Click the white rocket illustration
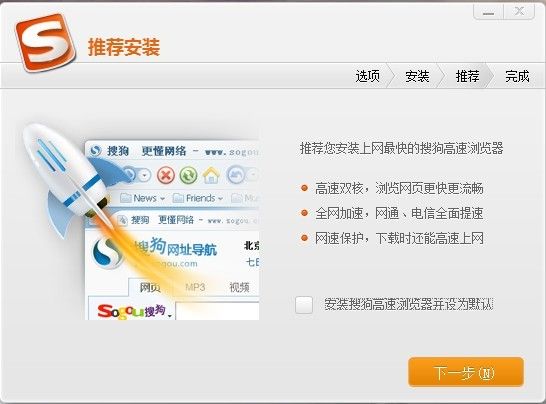This screenshot has height=404, width=546. pos(66,174)
